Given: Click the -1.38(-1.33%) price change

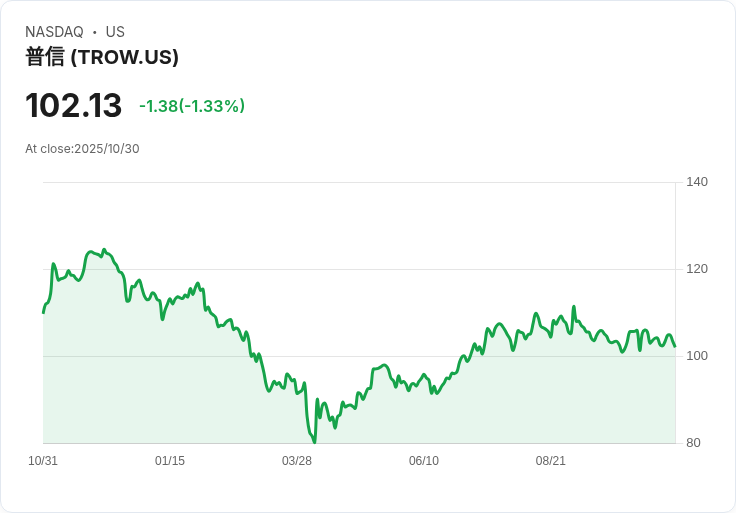Looking at the screenshot, I should [192, 106].
